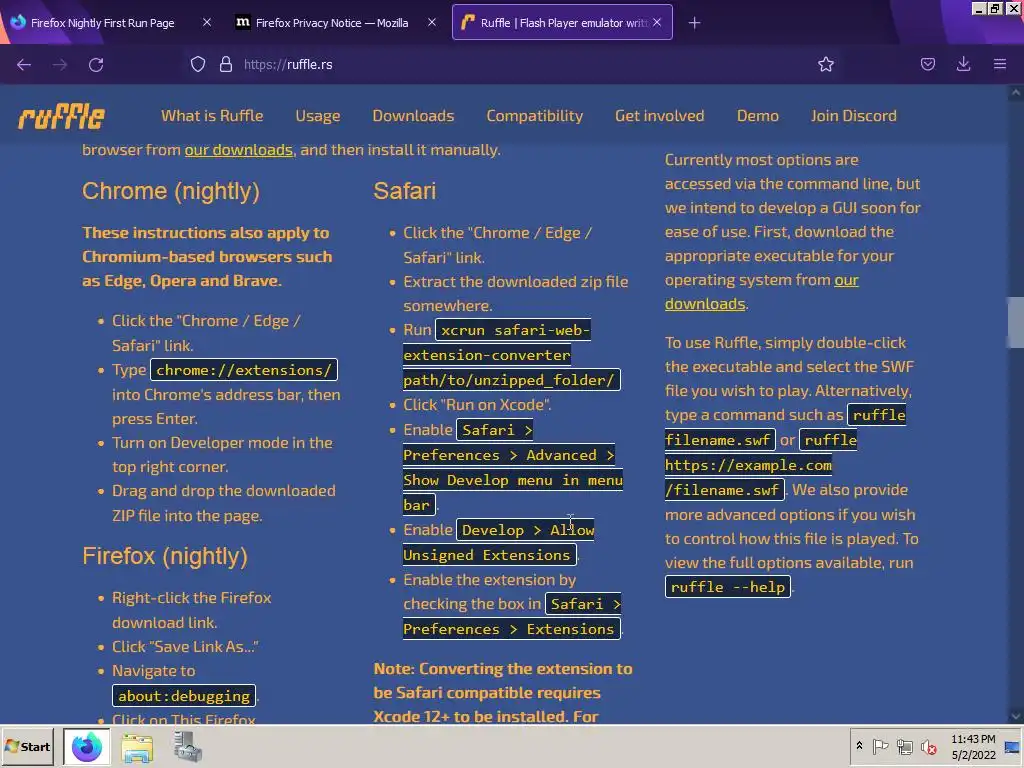Click the scrollbar down arrow
The width and height of the screenshot is (1024, 768).
pyautogui.click(x=1016, y=716)
